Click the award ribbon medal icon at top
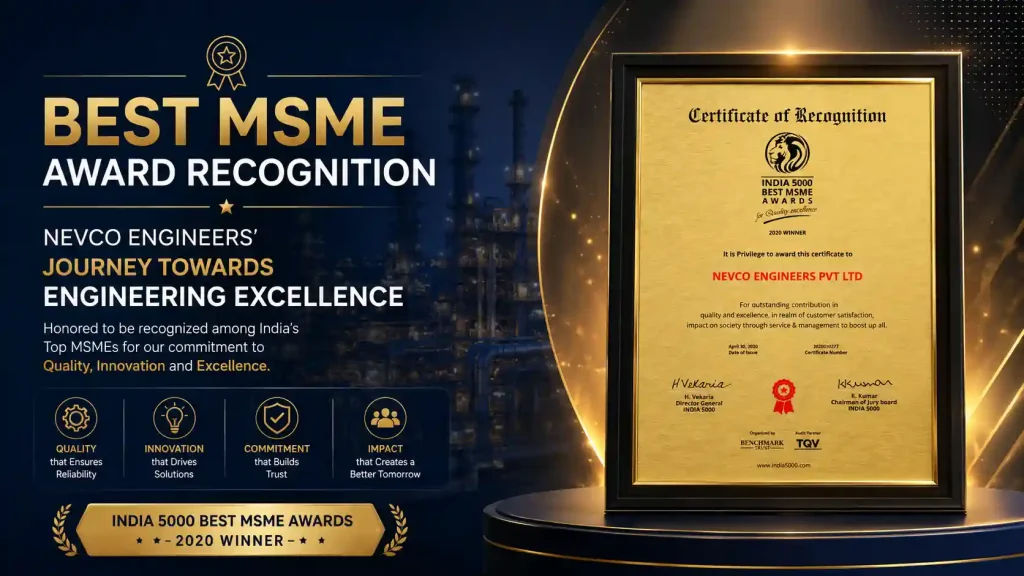 [227, 63]
